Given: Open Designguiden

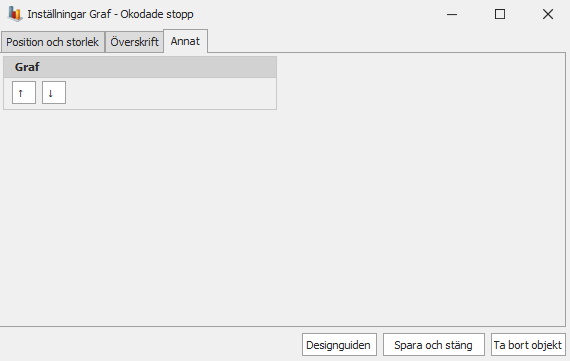Looking at the screenshot, I should pyautogui.click(x=339, y=345).
